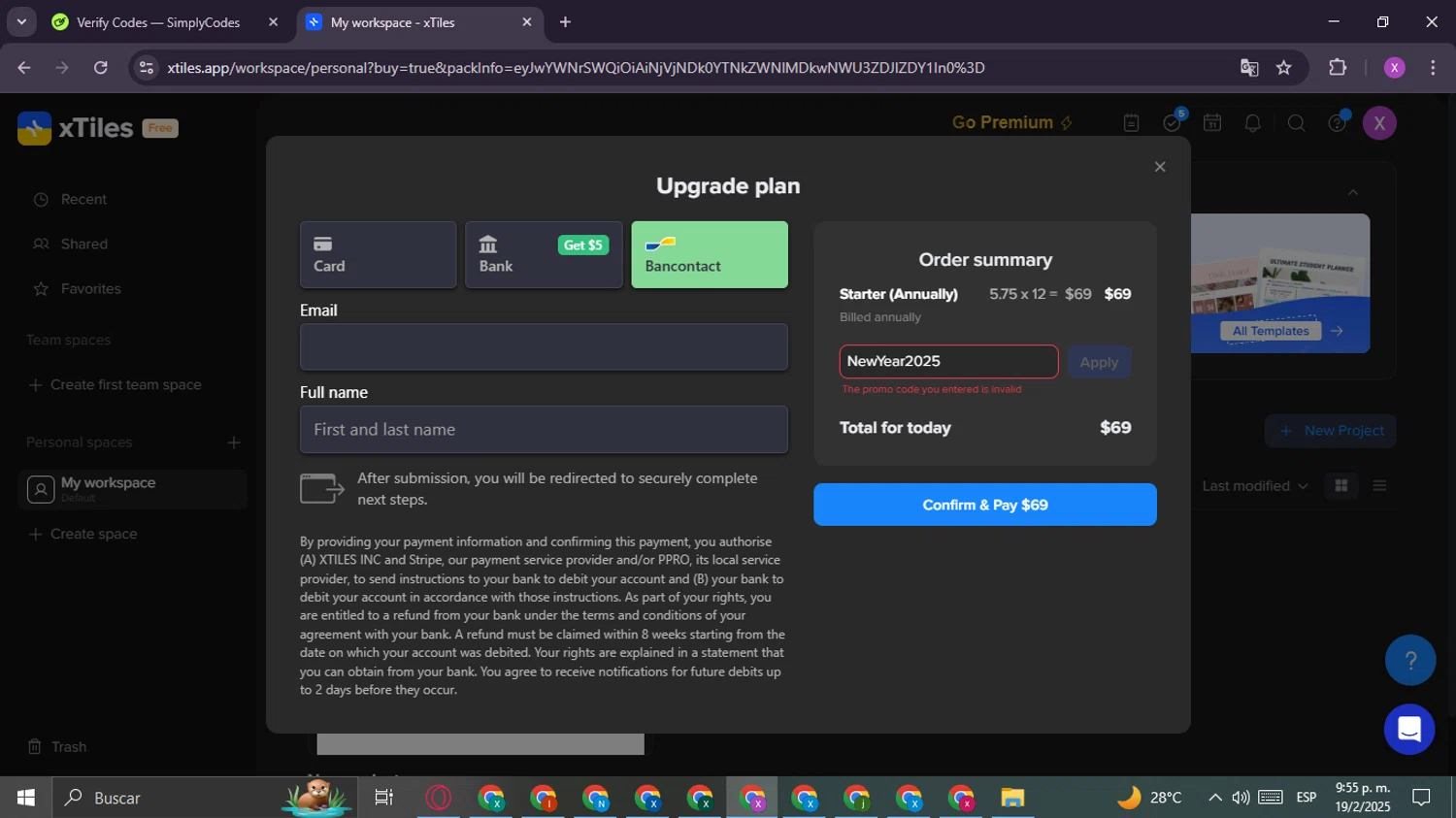Open notifications bell icon
The image size is (1456, 818).
click(1253, 123)
